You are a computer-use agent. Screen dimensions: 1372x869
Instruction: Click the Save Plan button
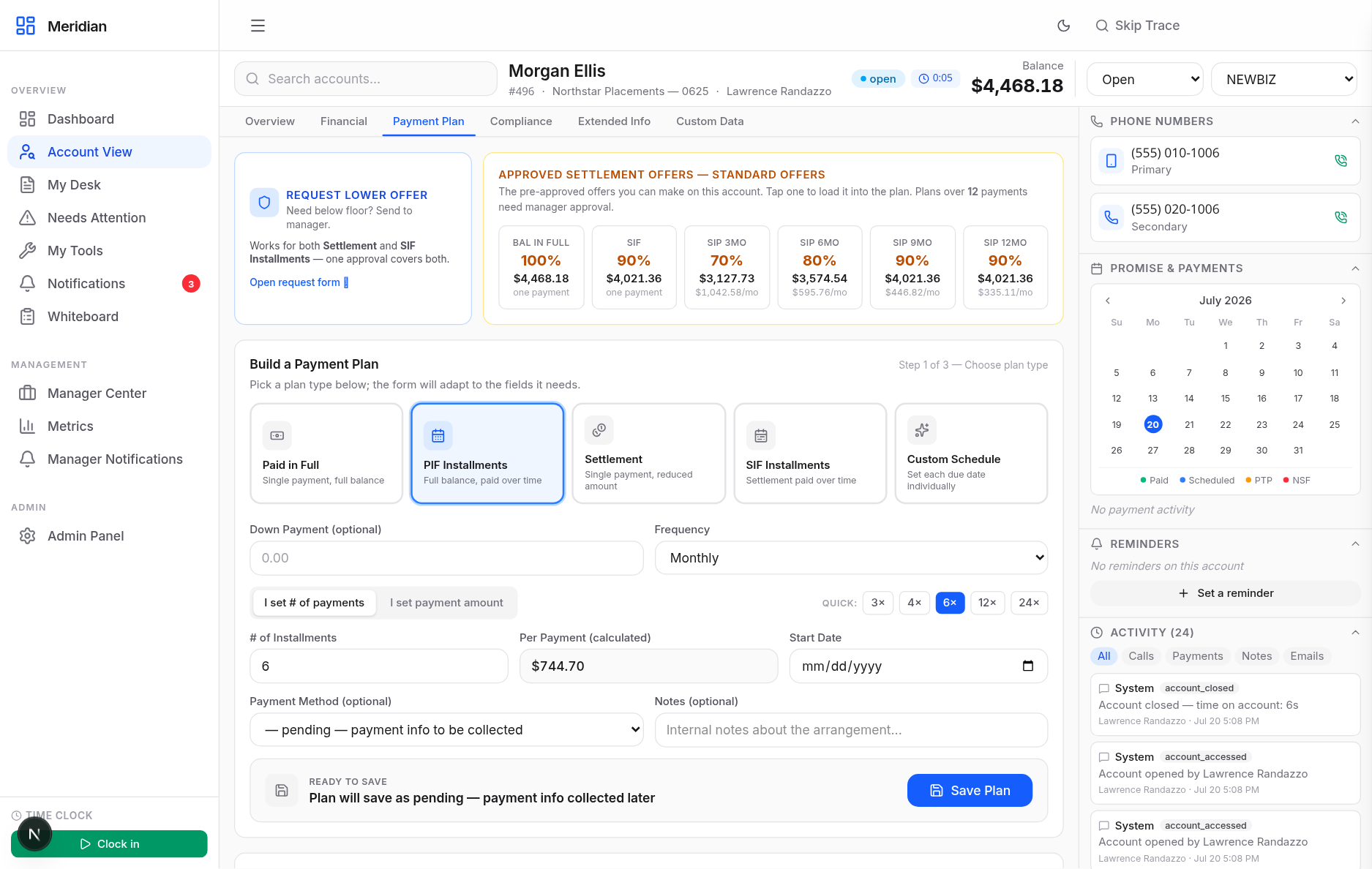pos(970,791)
